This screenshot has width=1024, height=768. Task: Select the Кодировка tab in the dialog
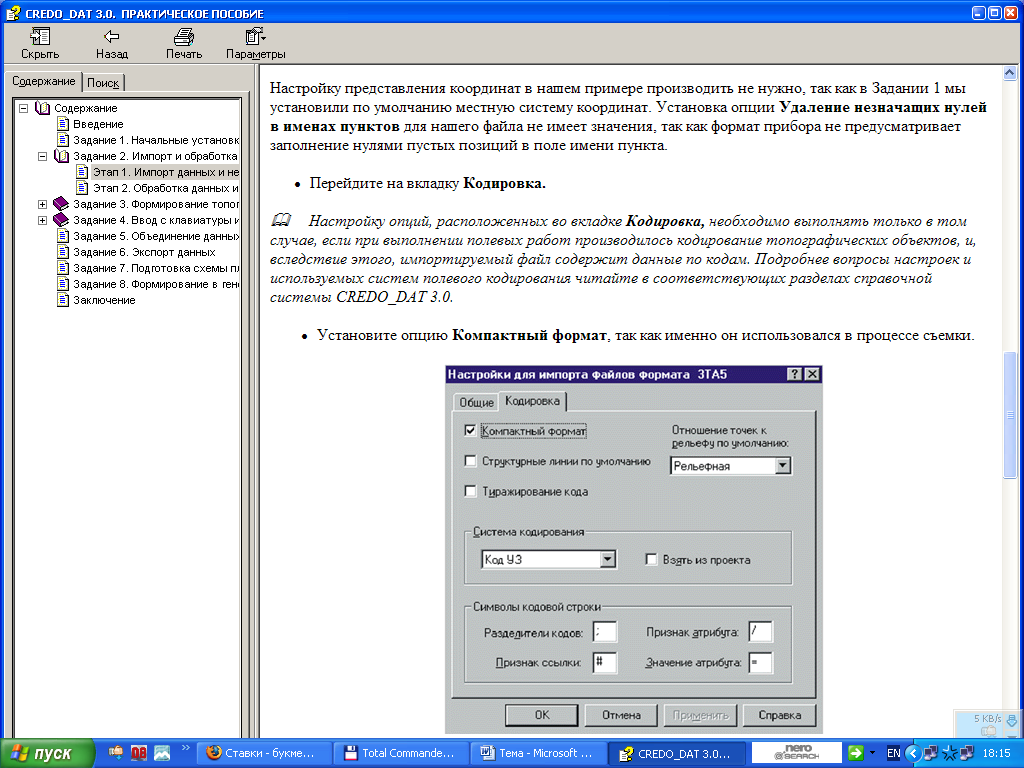coord(532,401)
